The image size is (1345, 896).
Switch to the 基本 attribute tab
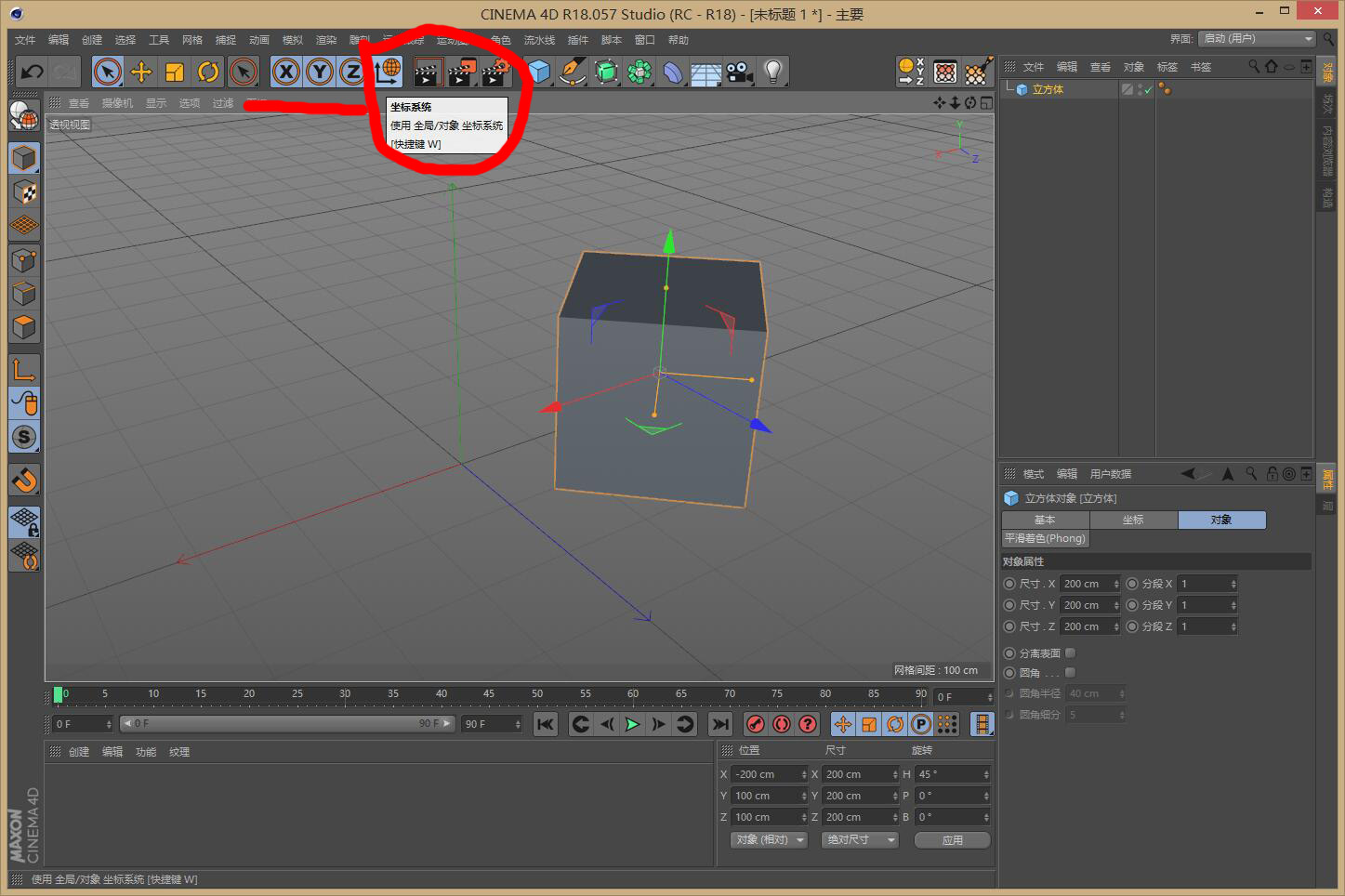(x=1046, y=520)
